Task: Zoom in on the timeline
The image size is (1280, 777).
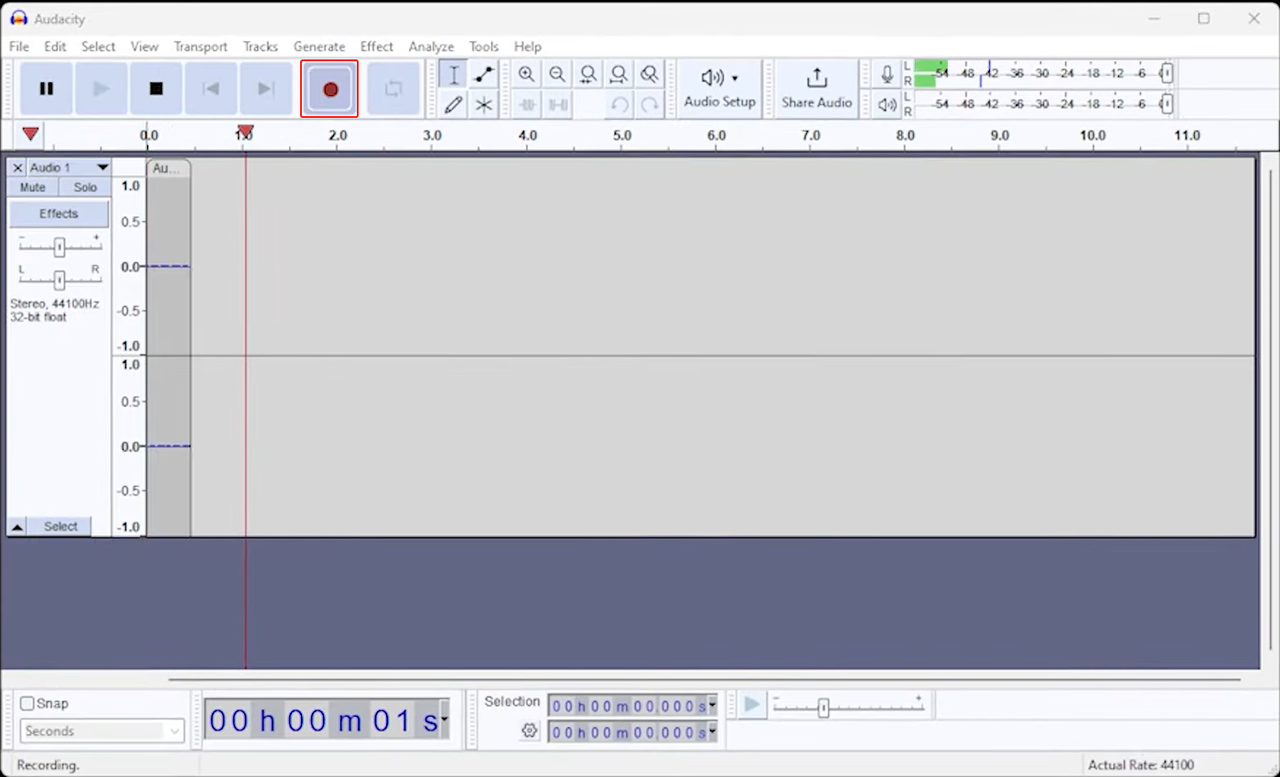Action: 527,74
